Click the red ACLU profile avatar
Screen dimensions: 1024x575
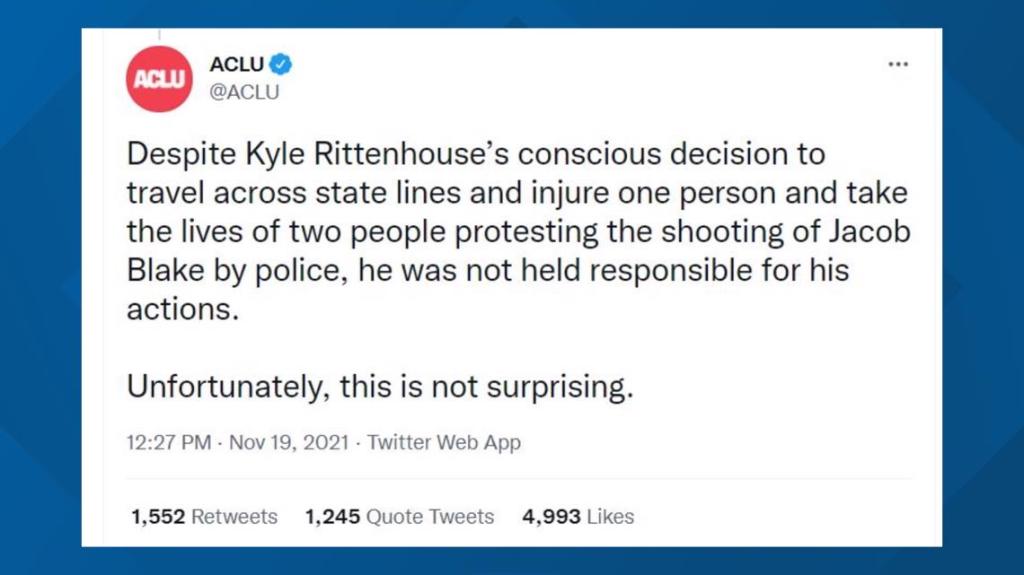point(158,79)
